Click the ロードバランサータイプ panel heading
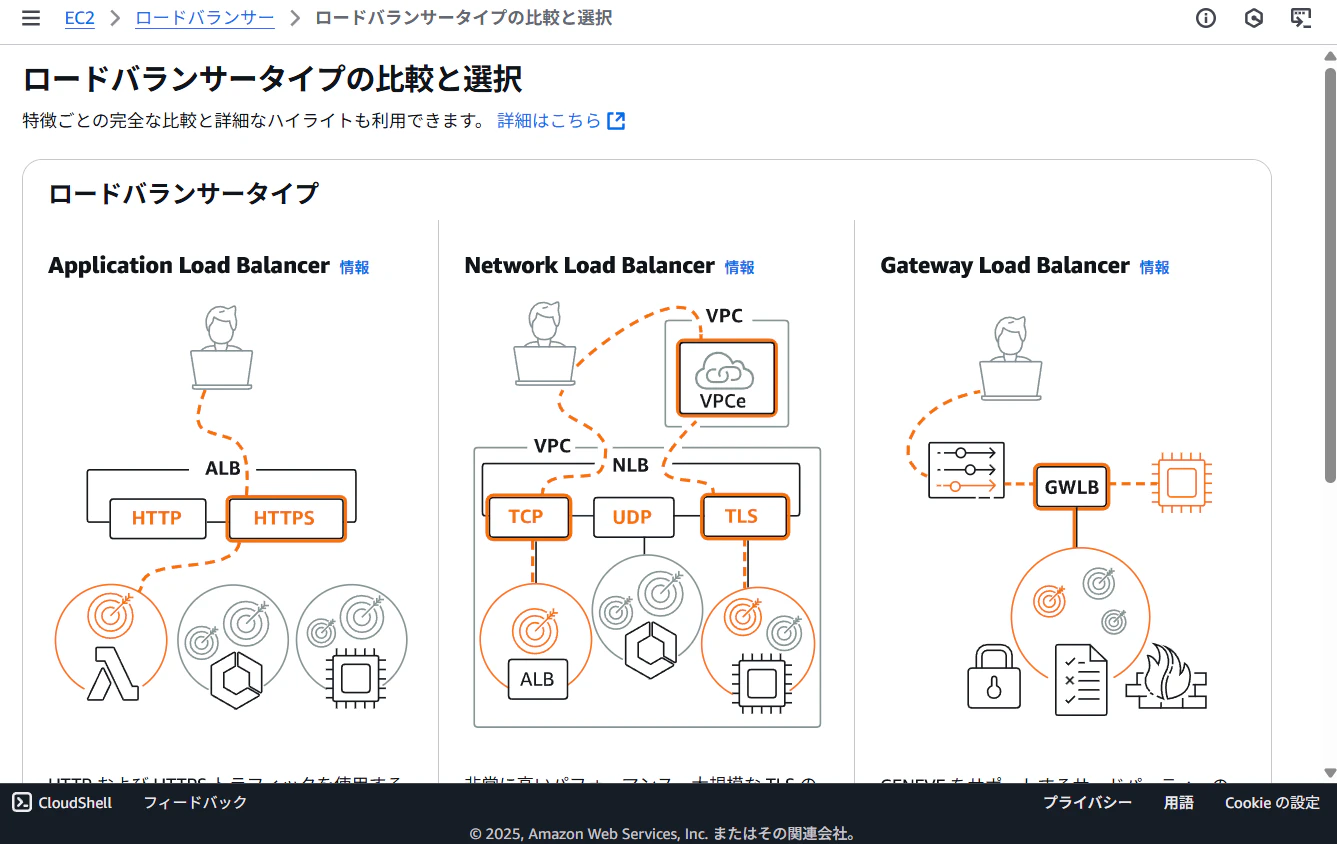 [x=183, y=193]
